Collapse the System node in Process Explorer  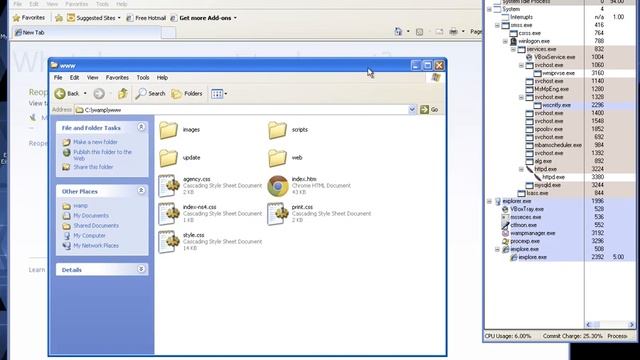coord(489,9)
